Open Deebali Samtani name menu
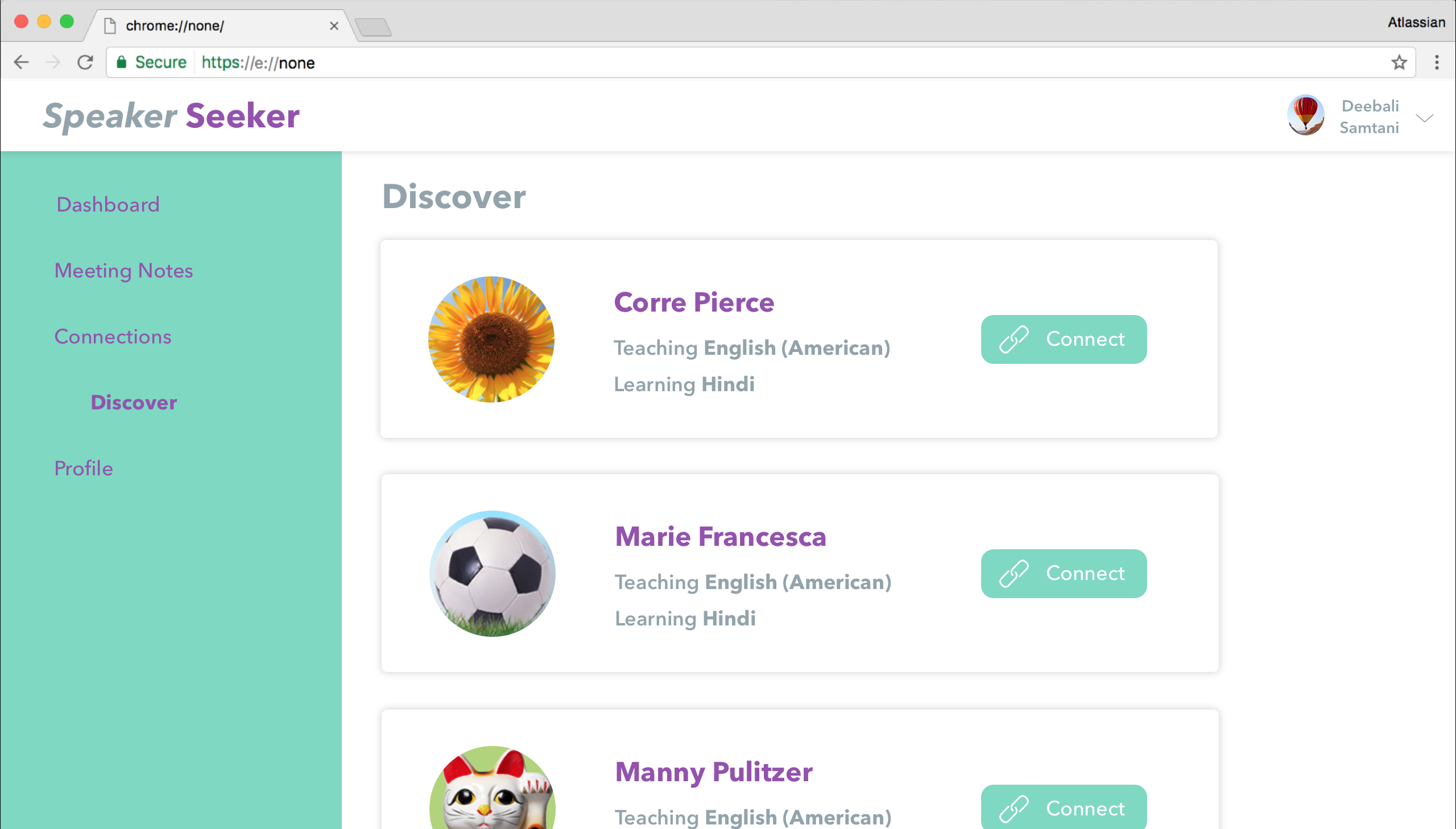Image resolution: width=1456 pixels, height=829 pixels. (x=1369, y=117)
